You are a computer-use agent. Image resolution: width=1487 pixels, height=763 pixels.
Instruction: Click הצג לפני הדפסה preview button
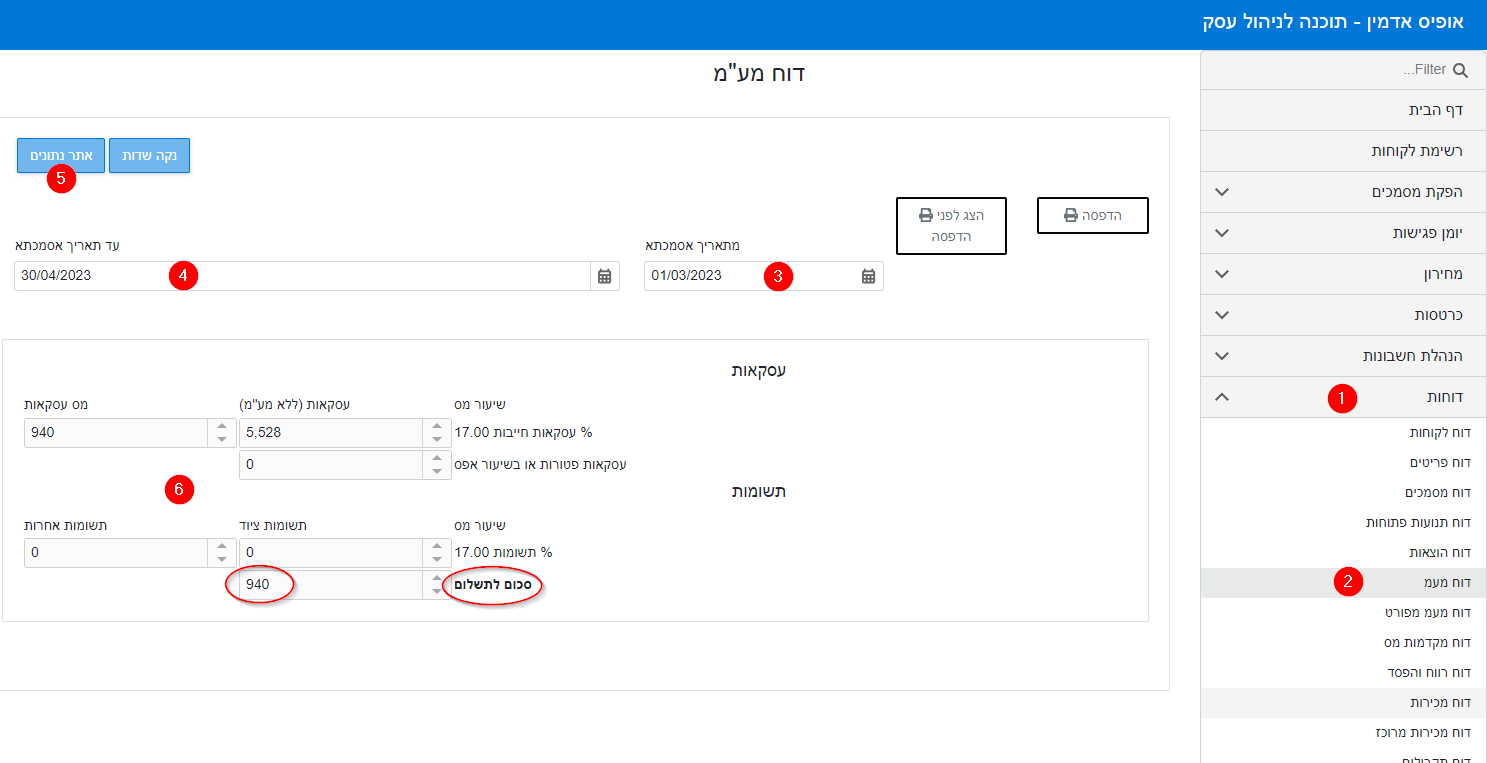tap(951, 226)
